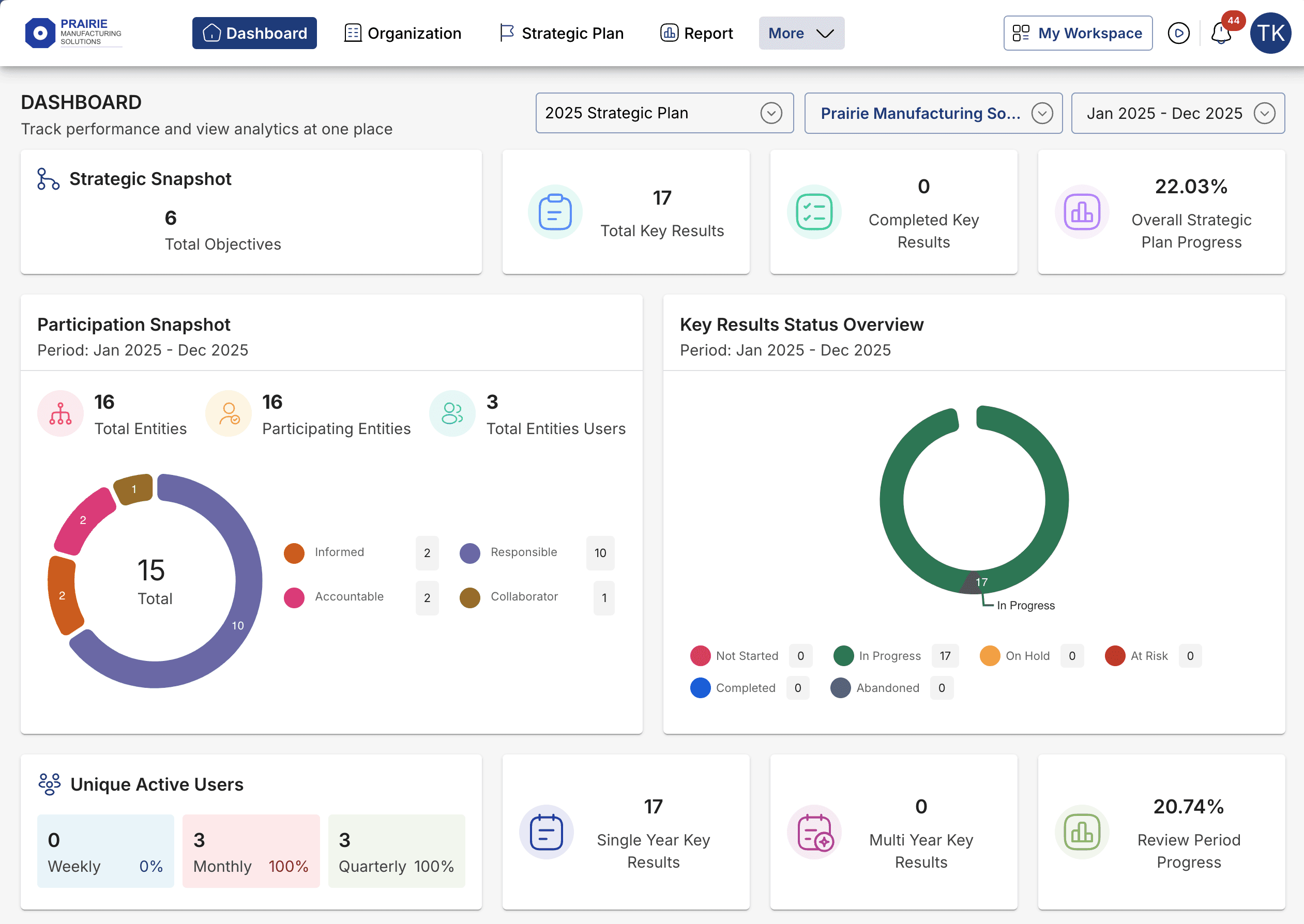This screenshot has width=1304, height=924.
Task: Open the 2025 Strategic Plan dropdown
Action: point(664,113)
